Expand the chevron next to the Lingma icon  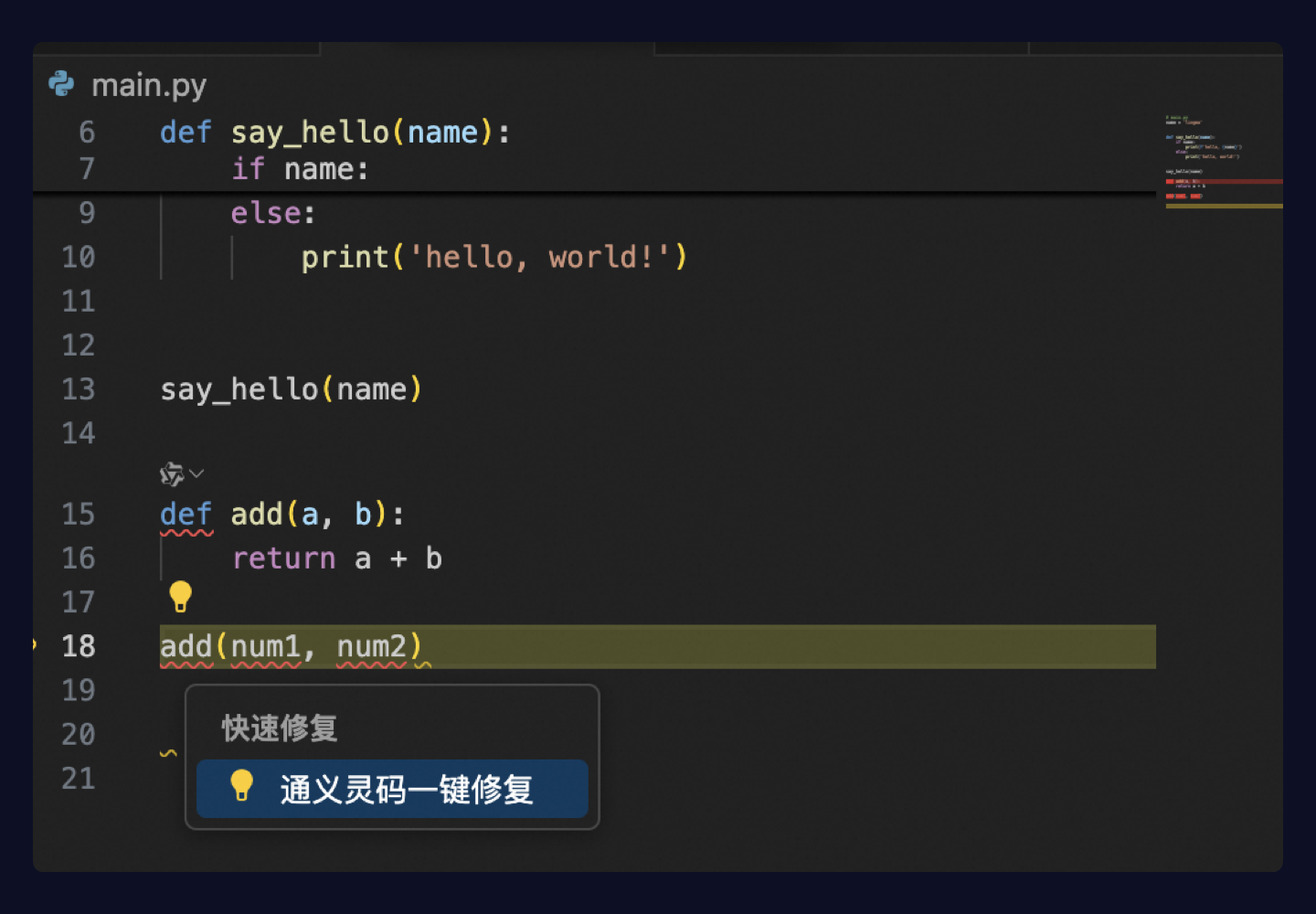pyautogui.click(x=196, y=473)
